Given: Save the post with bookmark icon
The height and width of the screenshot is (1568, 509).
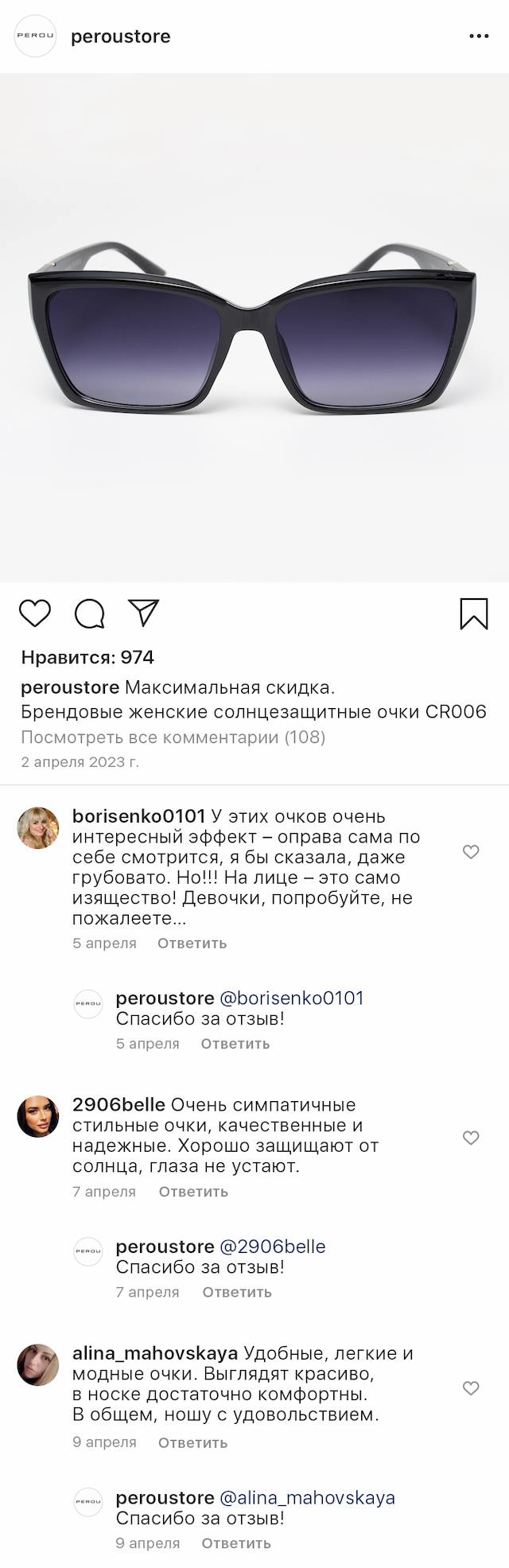Looking at the screenshot, I should click(x=474, y=613).
